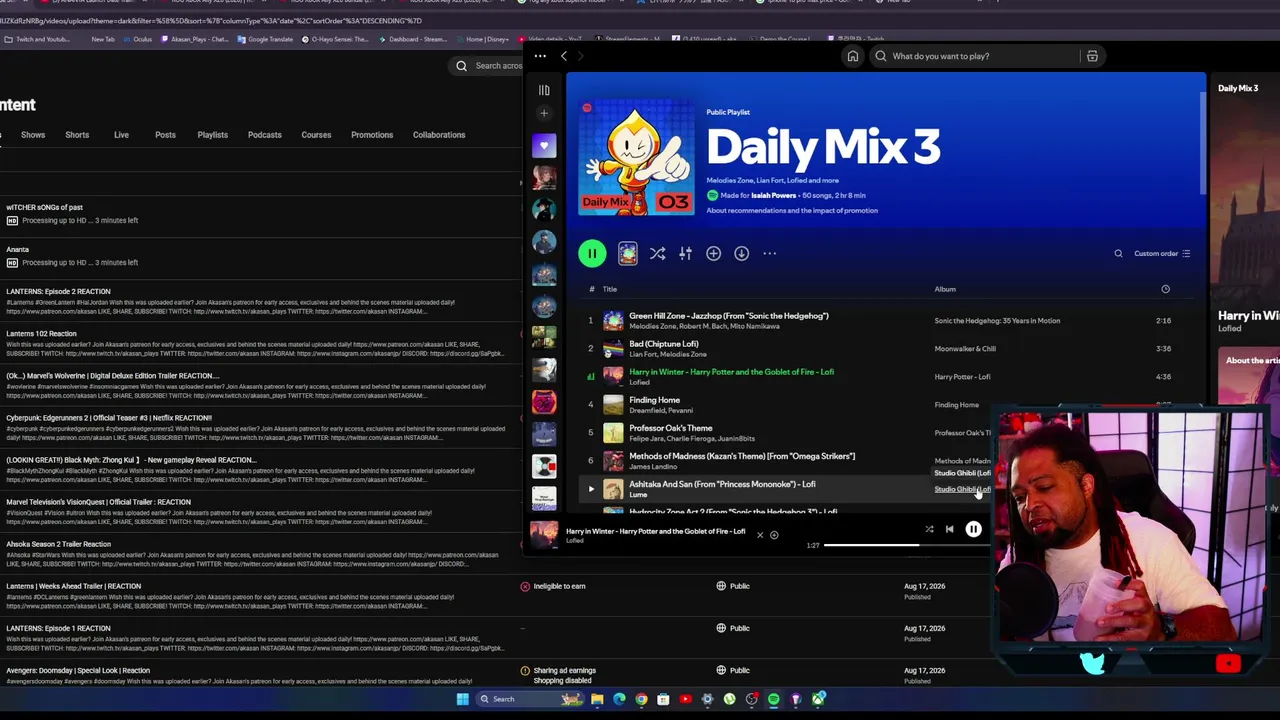Screen dimensions: 1280x720
Task: Open 'Ahsoka Season 2 Trailer Reaction' video
Action: click(58, 544)
